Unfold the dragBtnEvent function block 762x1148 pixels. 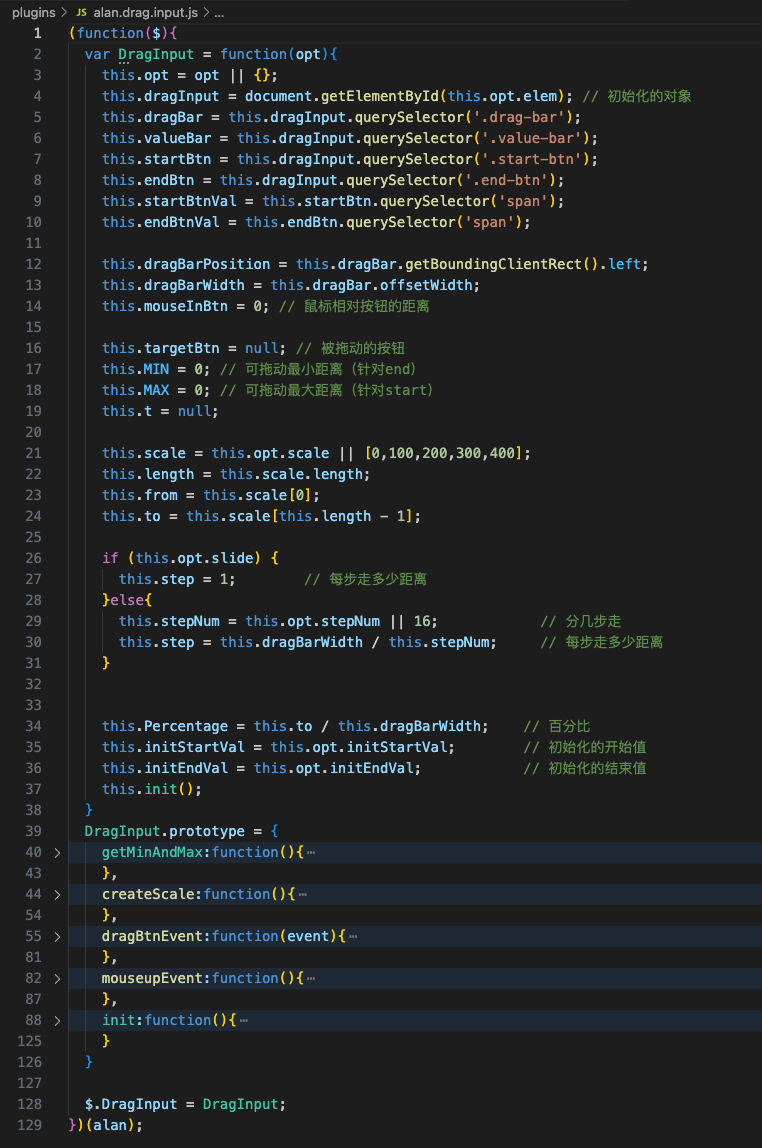point(57,936)
